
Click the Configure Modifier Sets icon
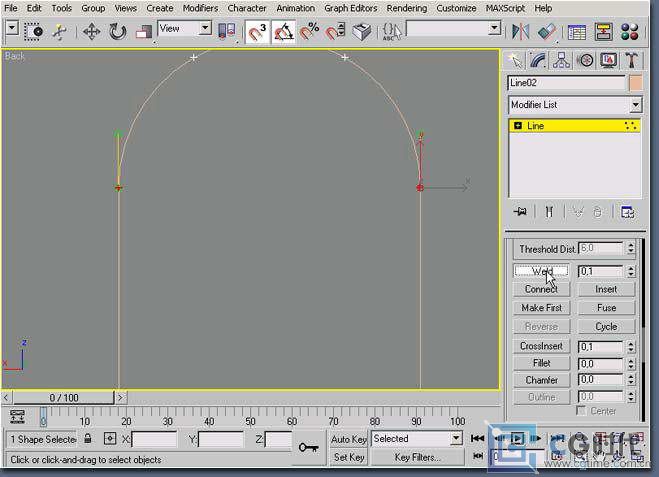click(x=627, y=212)
